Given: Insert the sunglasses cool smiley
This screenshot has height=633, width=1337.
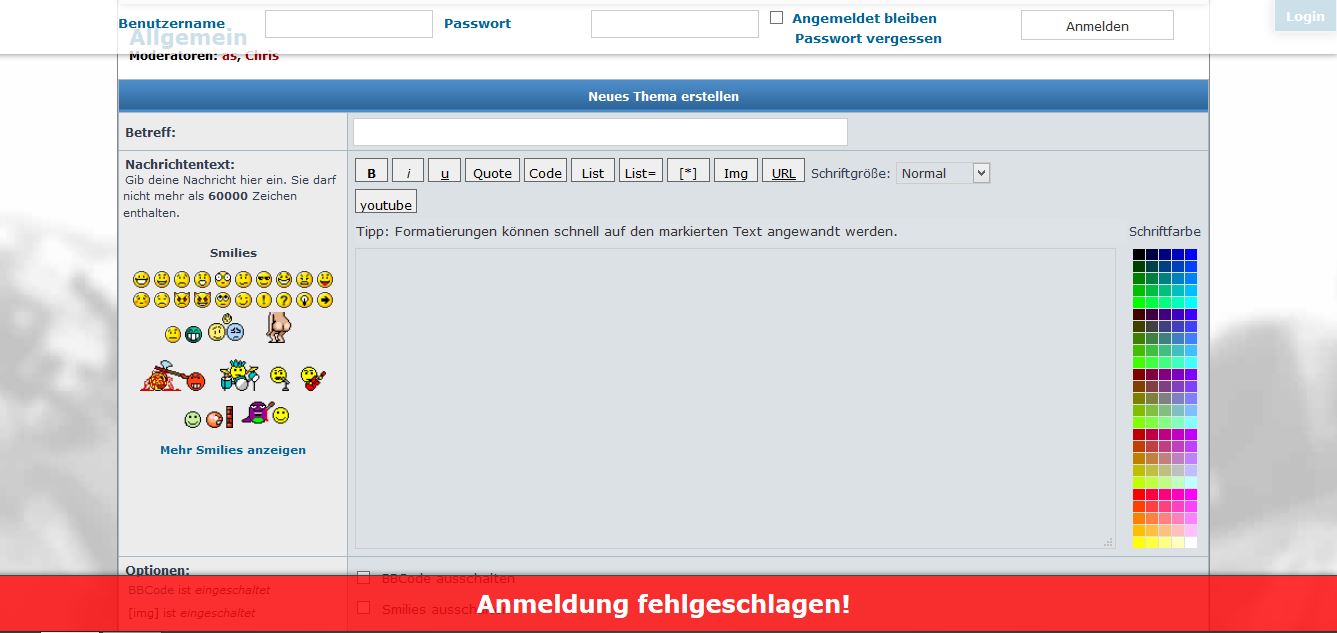Looking at the screenshot, I should (x=263, y=279).
